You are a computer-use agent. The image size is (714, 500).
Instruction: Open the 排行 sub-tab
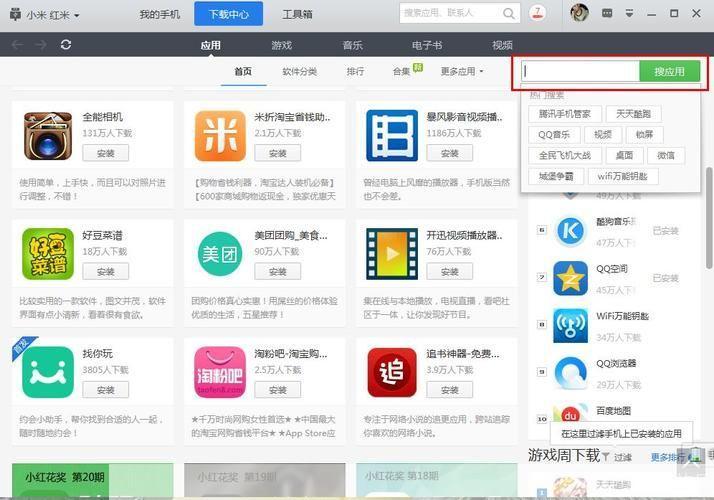click(355, 71)
